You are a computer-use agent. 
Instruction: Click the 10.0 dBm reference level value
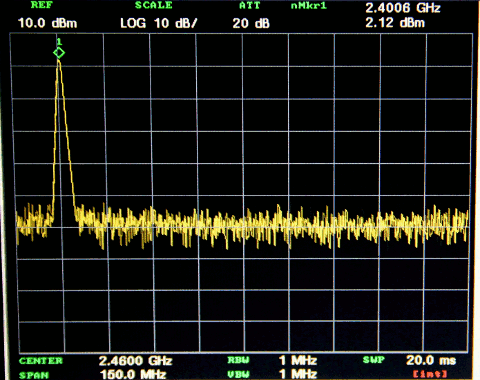point(47,23)
